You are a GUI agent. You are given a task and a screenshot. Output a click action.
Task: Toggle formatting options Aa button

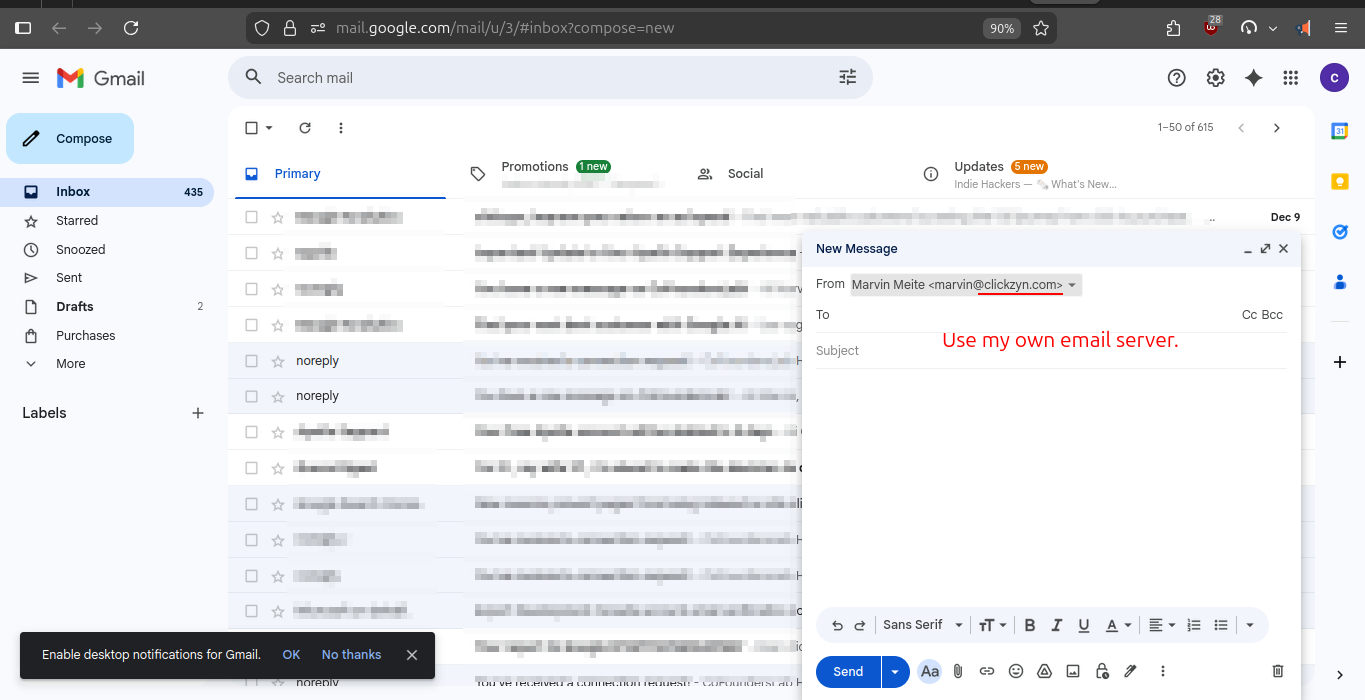pyautogui.click(x=929, y=671)
